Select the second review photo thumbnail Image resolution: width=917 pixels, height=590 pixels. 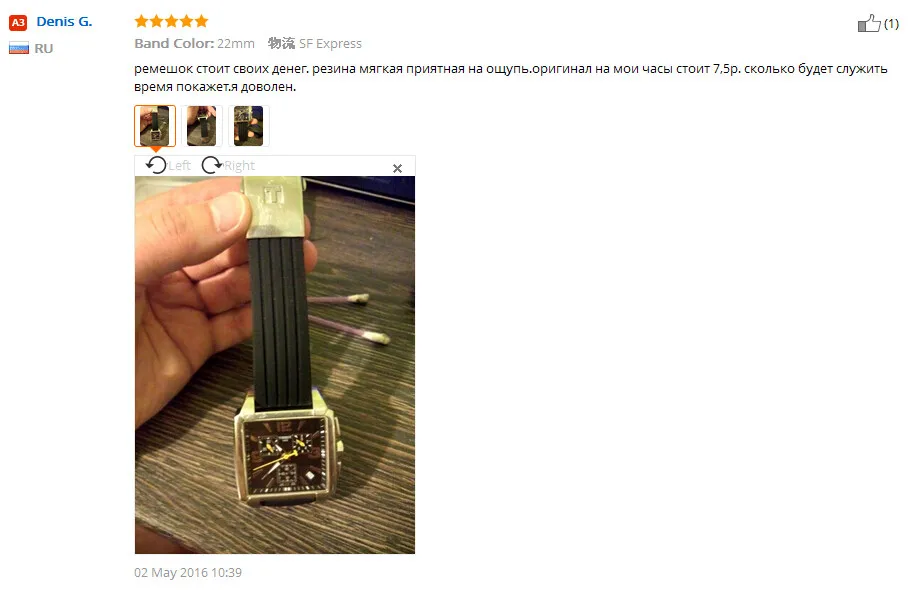click(x=202, y=126)
